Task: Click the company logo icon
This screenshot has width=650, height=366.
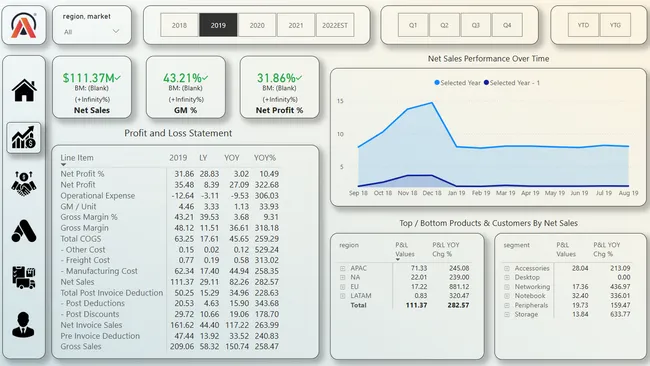Action: 24,25
